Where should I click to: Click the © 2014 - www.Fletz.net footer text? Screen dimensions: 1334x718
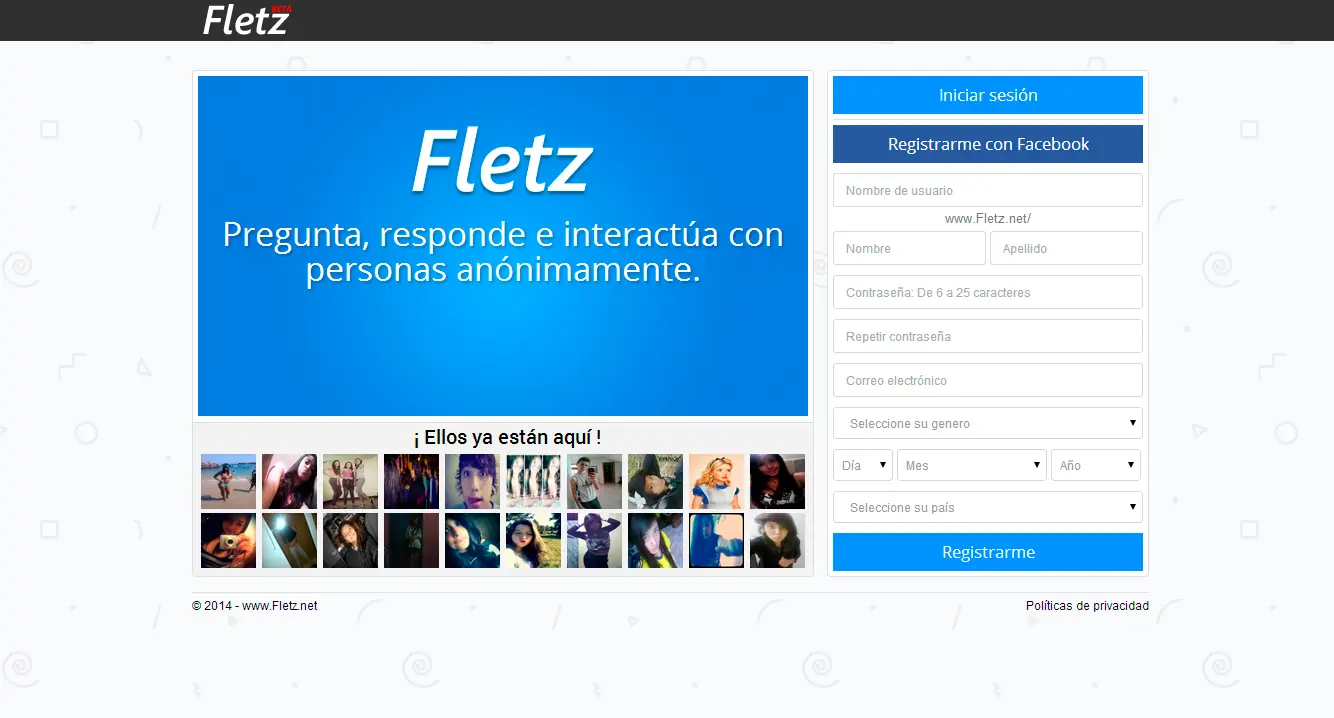[255, 606]
